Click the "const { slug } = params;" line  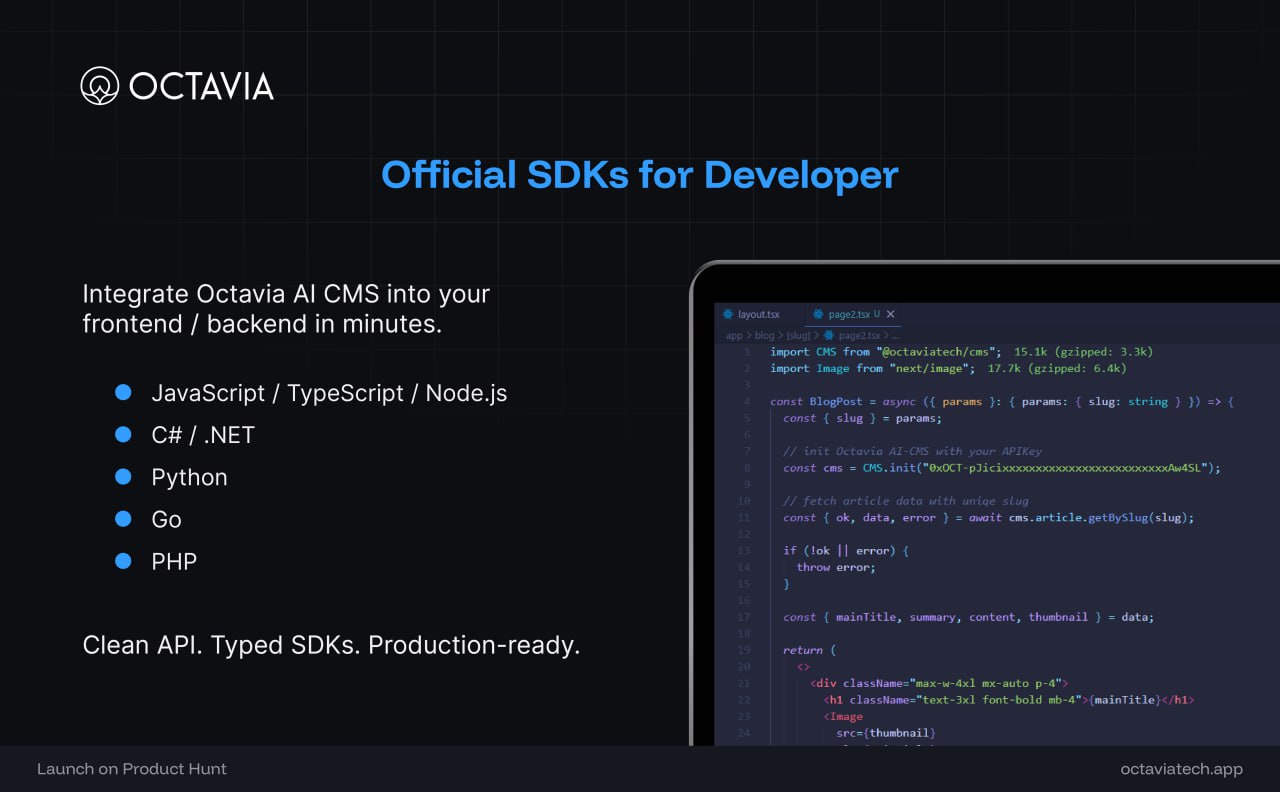pyautogui.click(x=862, y=418)
